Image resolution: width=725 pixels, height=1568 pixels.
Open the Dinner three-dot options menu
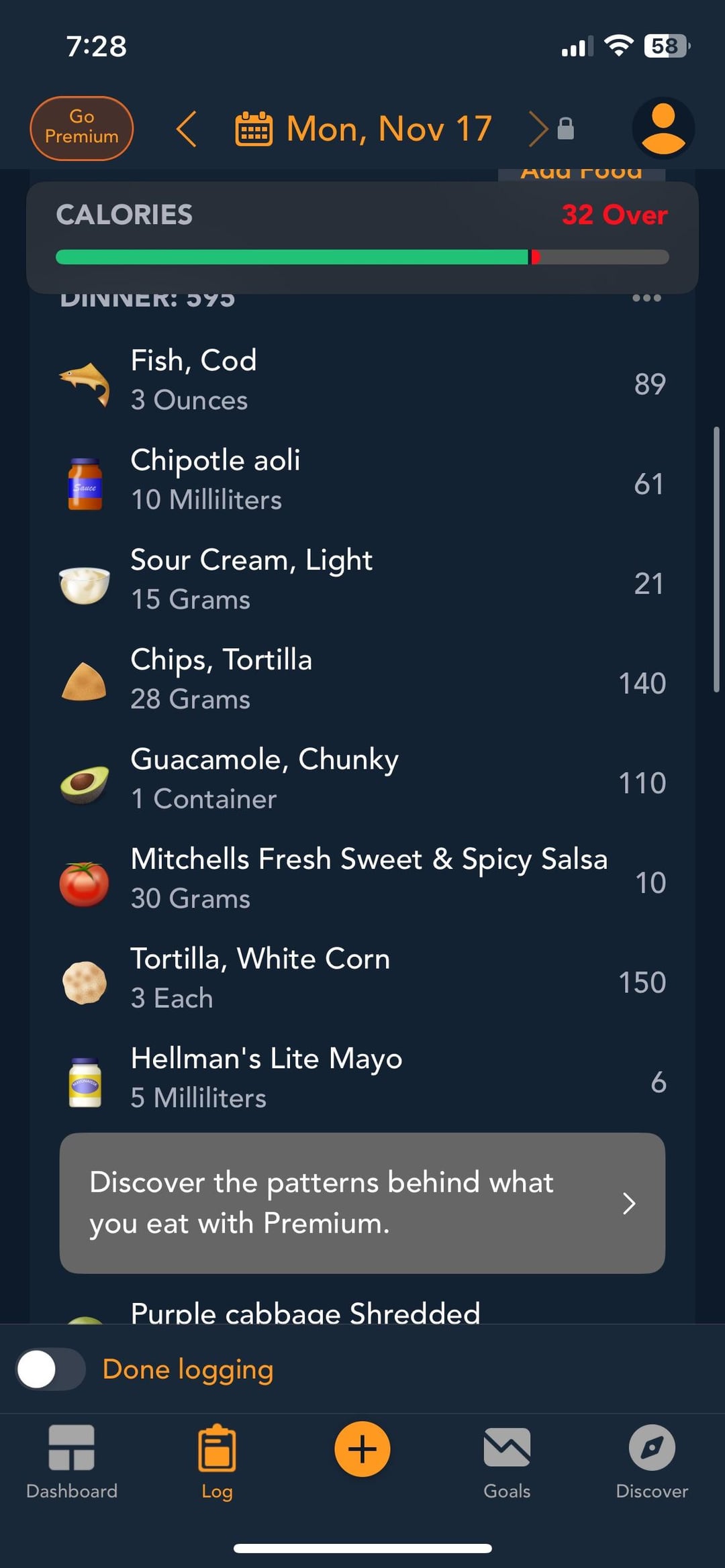646,299
